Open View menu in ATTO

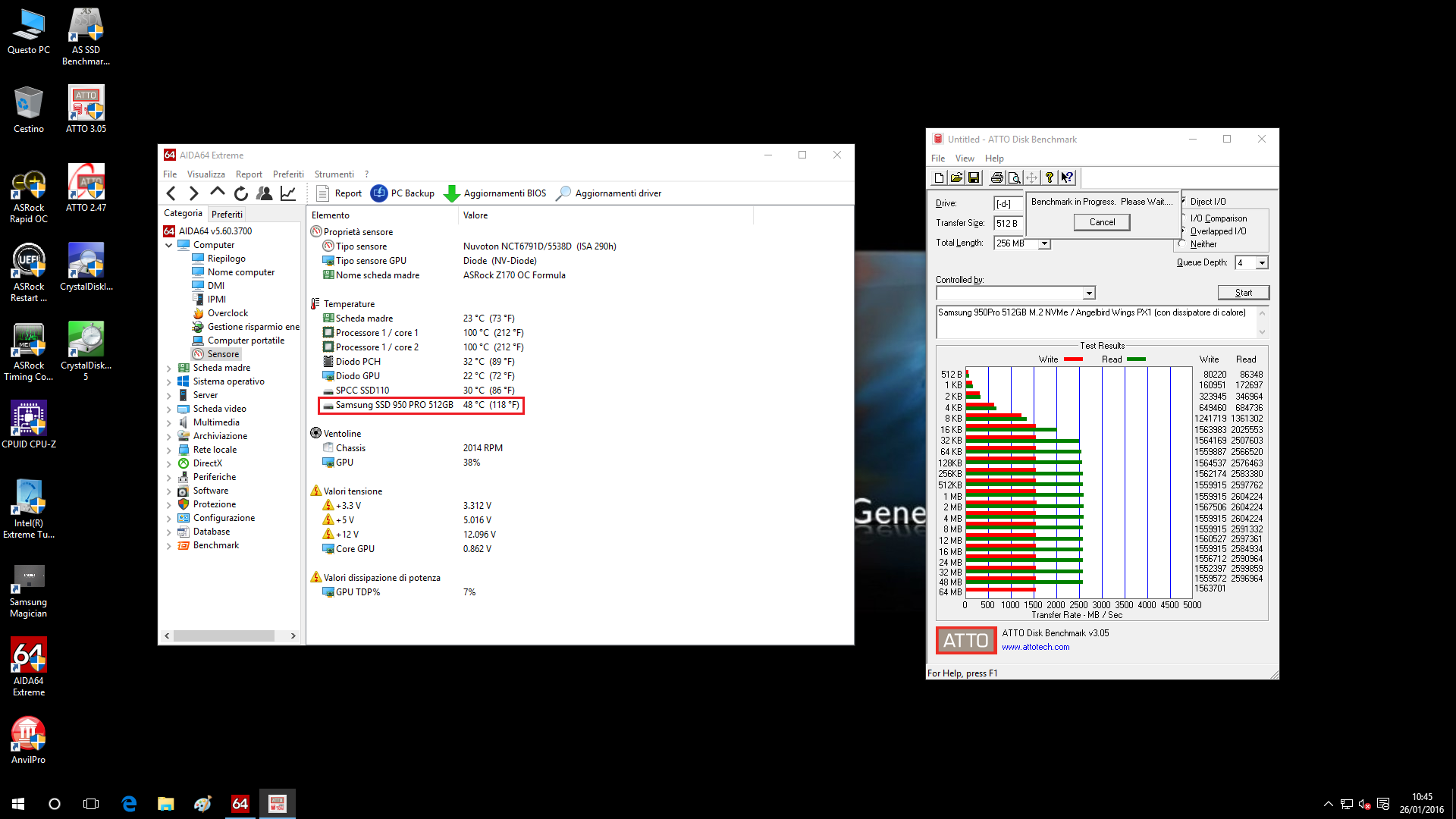point(965,158)
